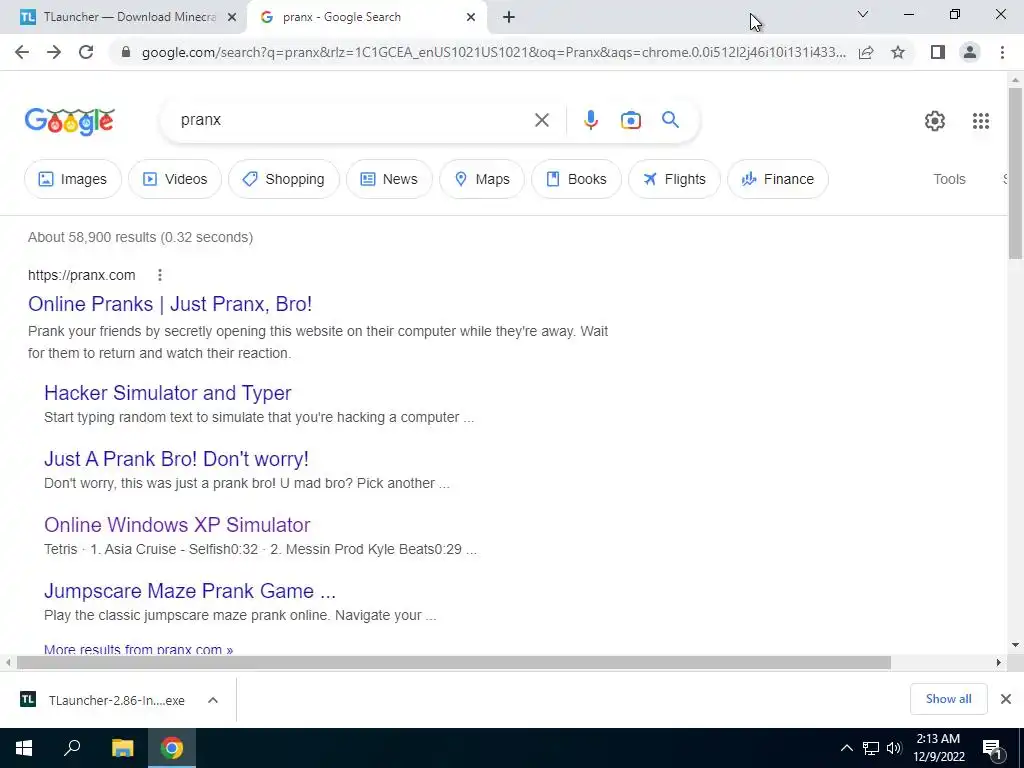Go to Google home via the logo
This screenshot has height=768, width=1024.
(70, 121)
